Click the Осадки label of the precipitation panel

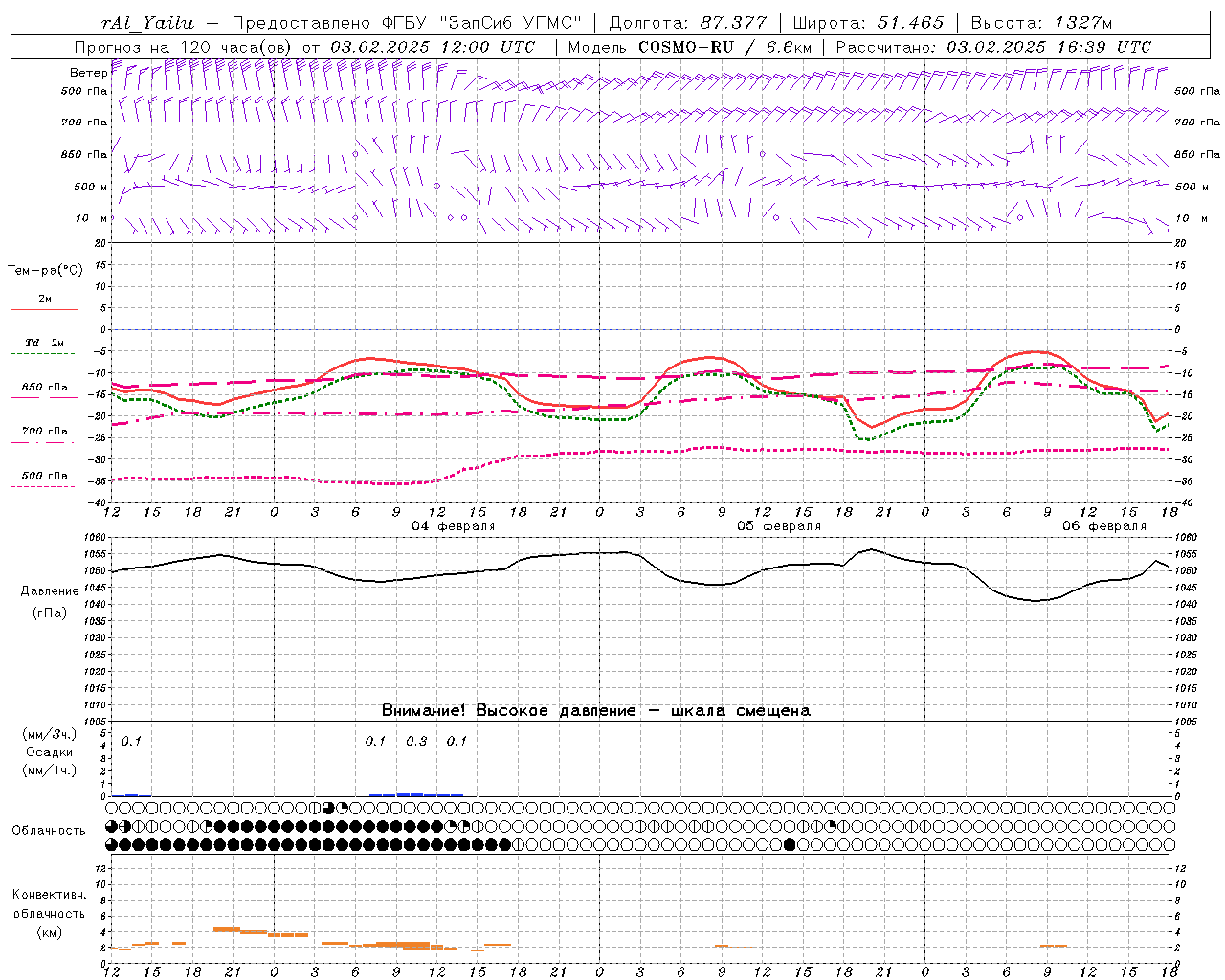click(51, 752)
